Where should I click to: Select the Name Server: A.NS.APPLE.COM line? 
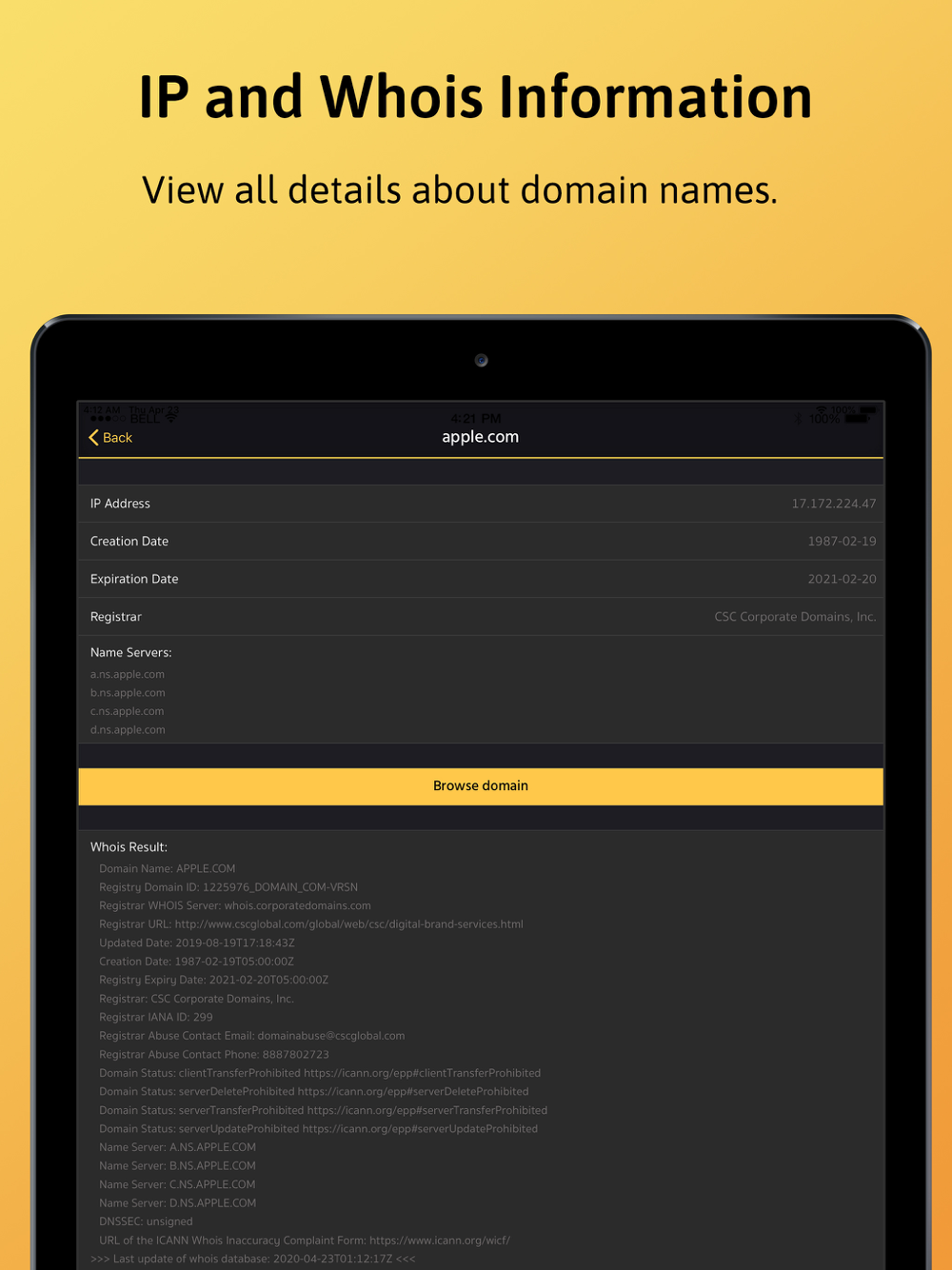(178, 1147)
